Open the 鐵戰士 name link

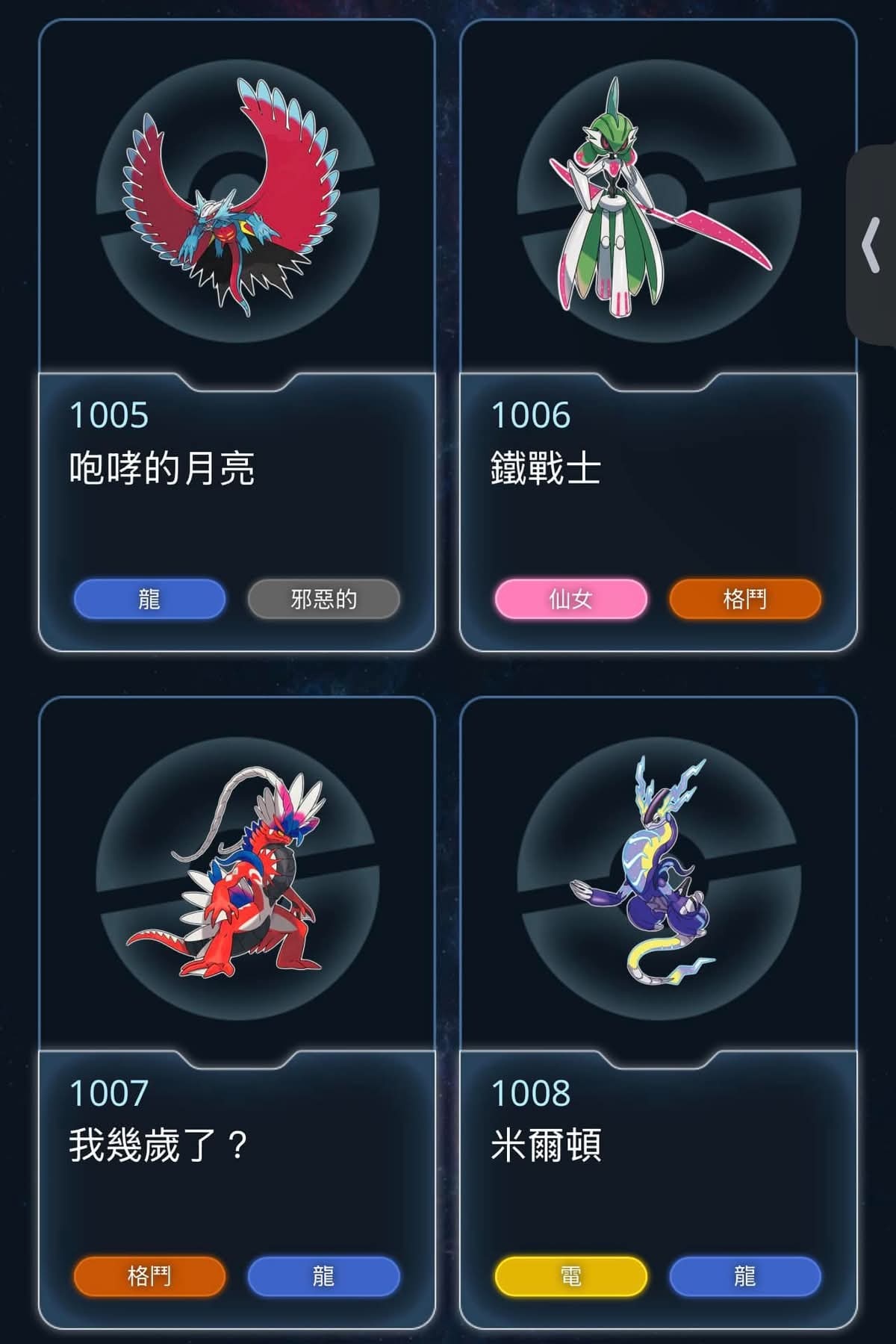(546, 469)
